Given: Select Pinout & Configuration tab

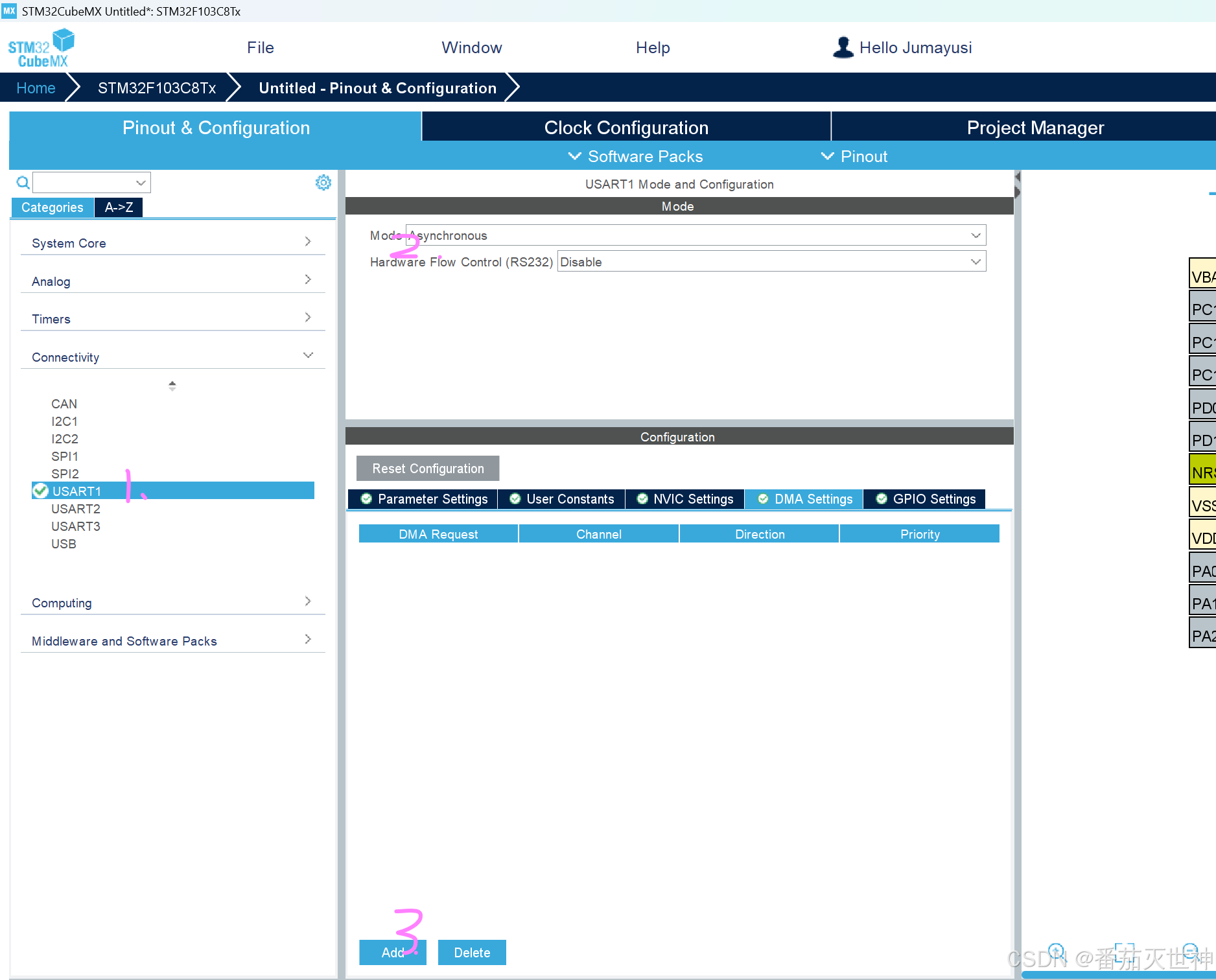Looking at the screenshot, I should [216, 127].
